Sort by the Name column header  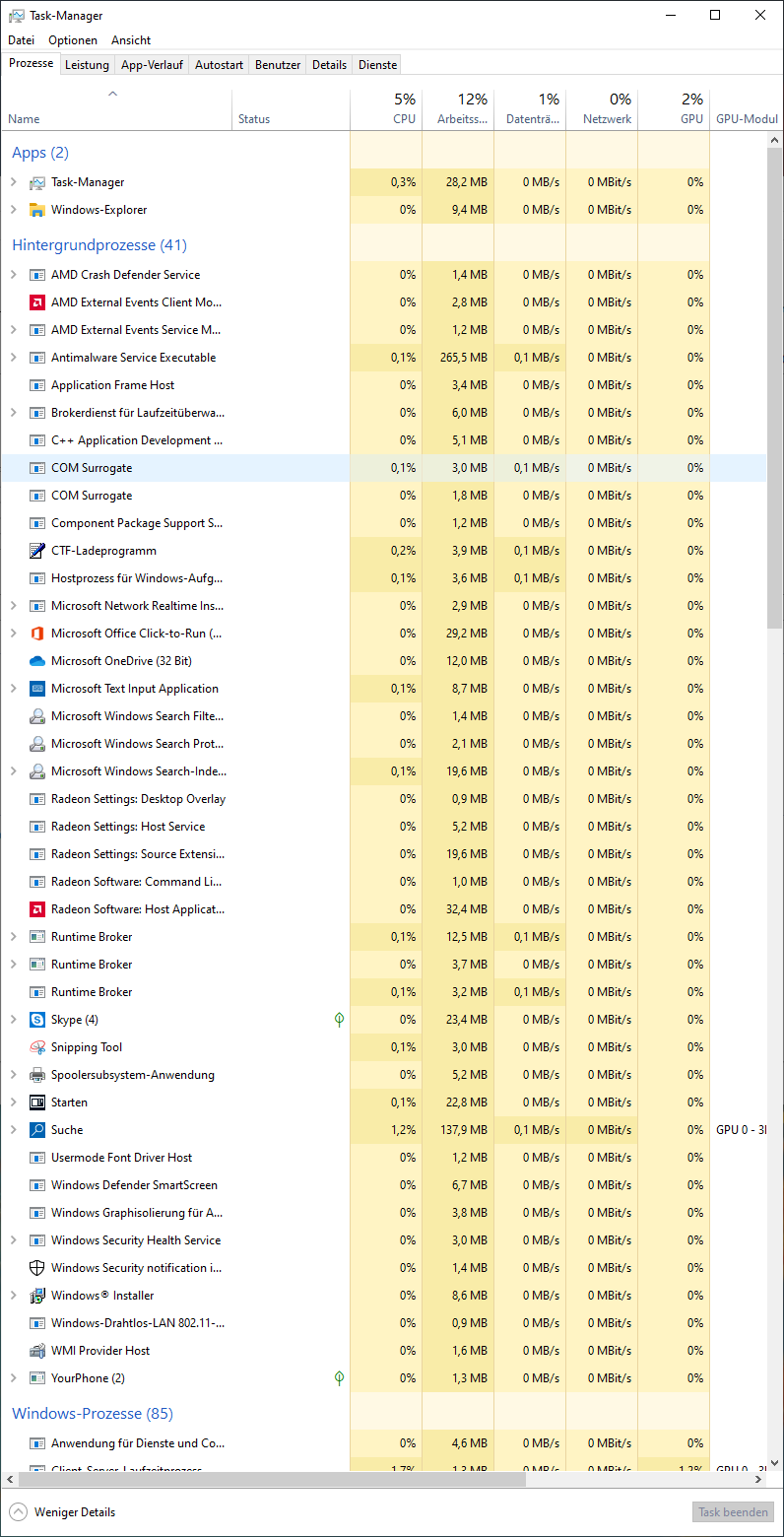coord(116,109)
